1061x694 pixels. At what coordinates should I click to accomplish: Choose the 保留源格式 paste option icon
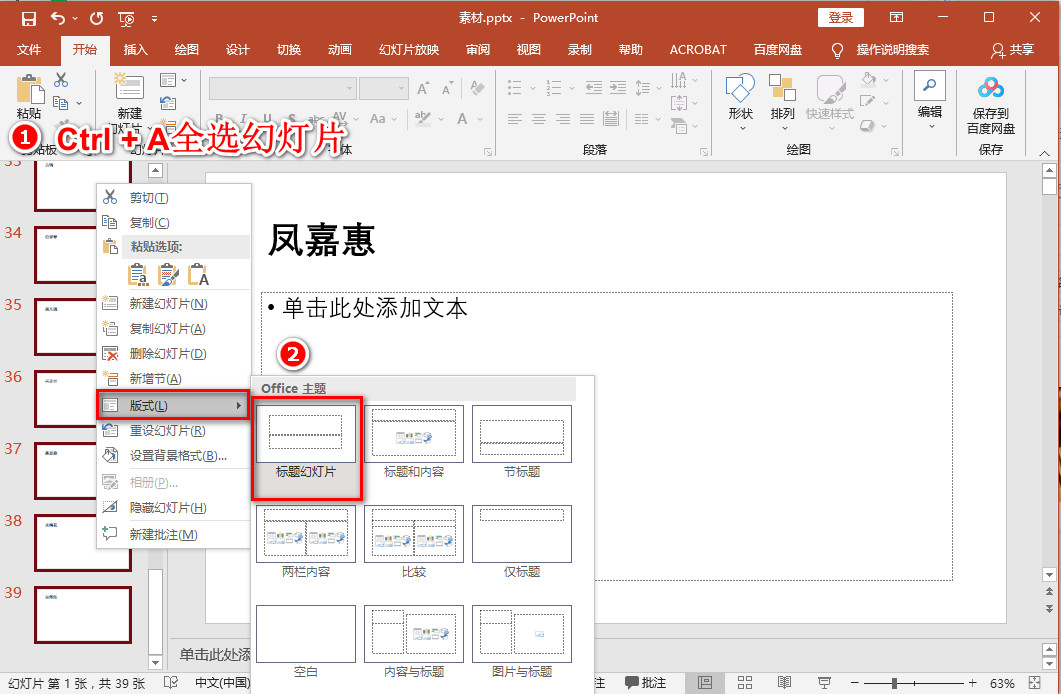pos(137,274)
